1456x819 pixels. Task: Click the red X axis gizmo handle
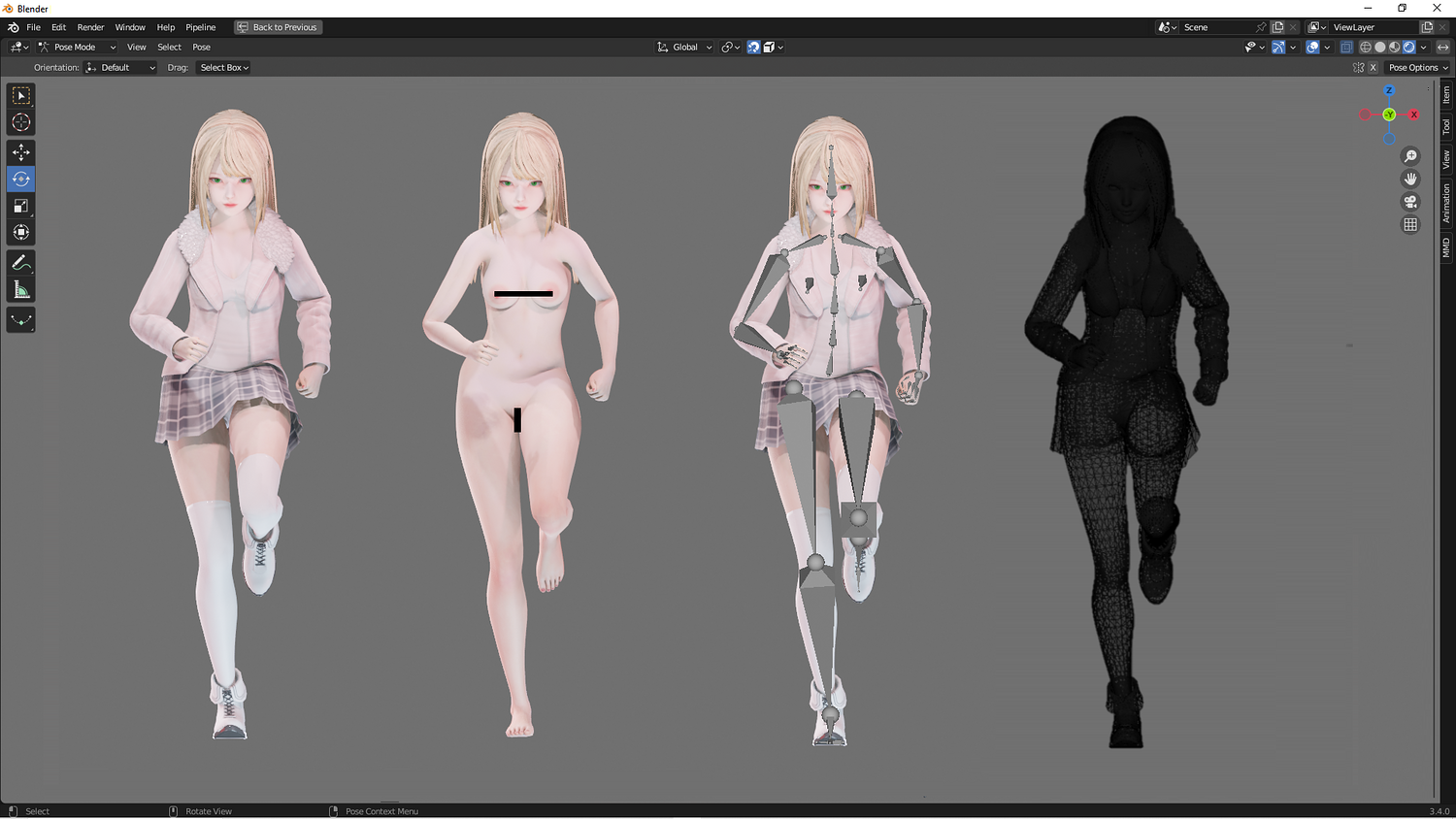click(x=1414, y=115)
